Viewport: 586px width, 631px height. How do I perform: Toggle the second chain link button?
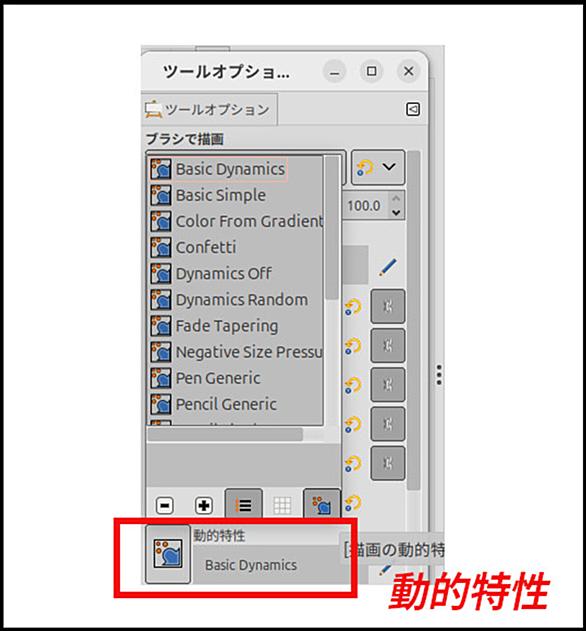point(388,345)
